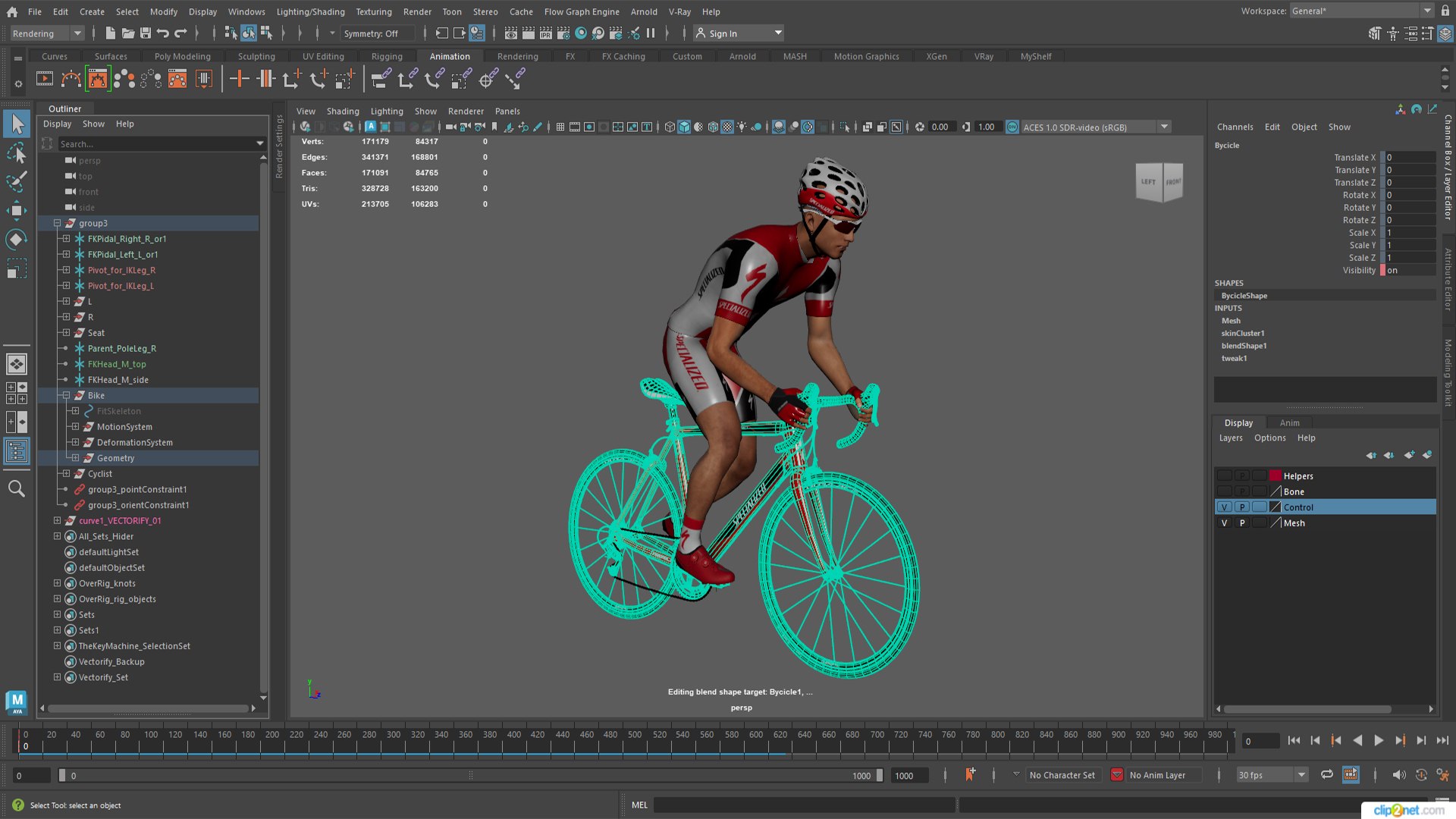Click the New Scene icon
Screen dimensions: 1456x819
tap(110, 33)
